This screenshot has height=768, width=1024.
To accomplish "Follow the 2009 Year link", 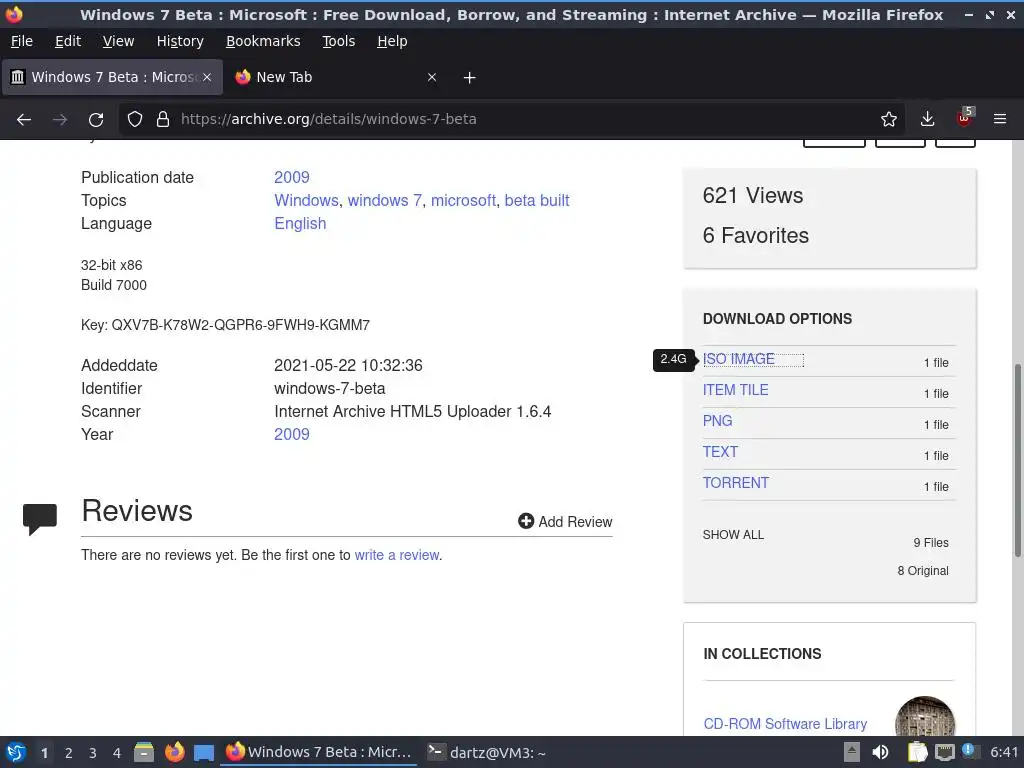I will pyautogui.click(x=292, y=434).
